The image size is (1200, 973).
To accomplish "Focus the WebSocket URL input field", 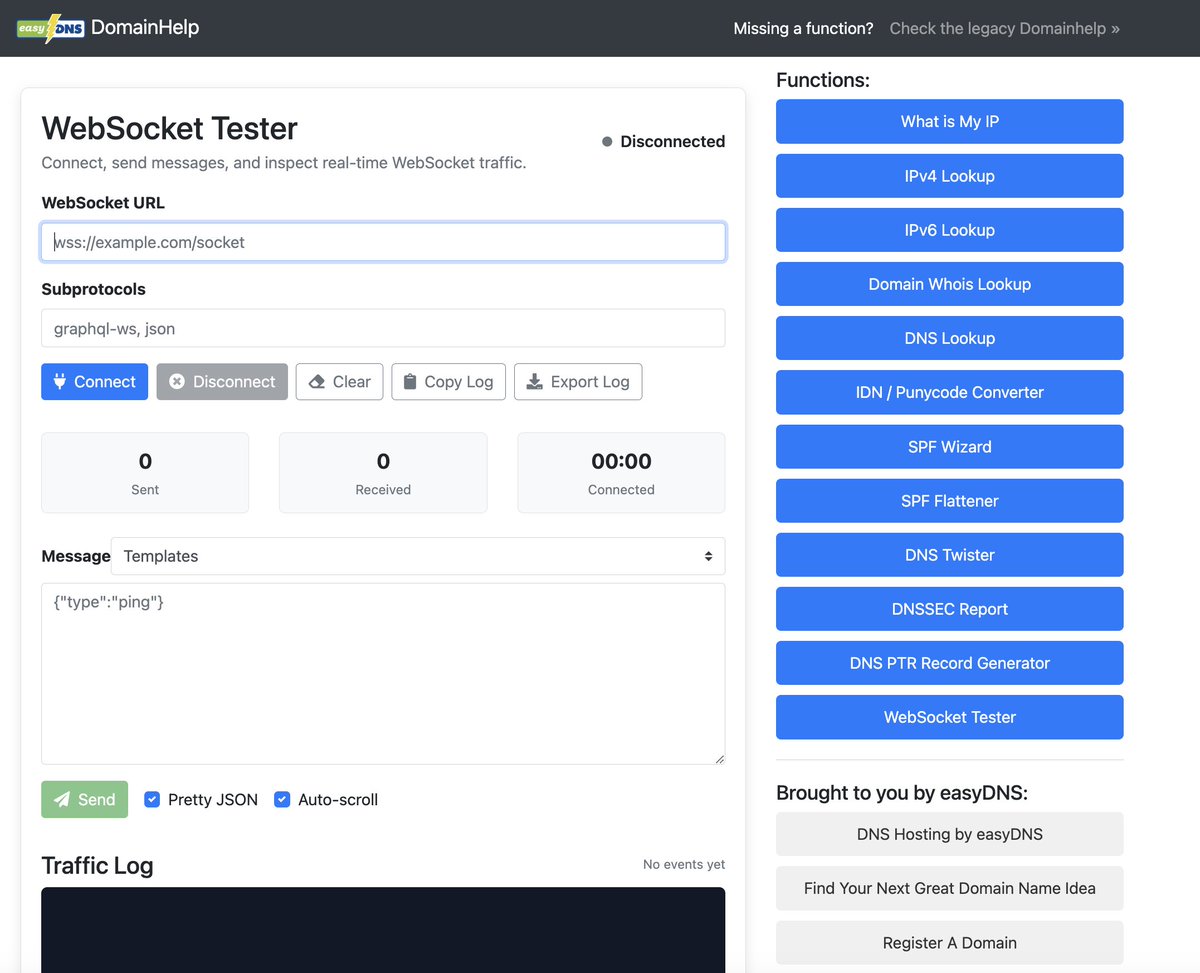I will 383,242.
